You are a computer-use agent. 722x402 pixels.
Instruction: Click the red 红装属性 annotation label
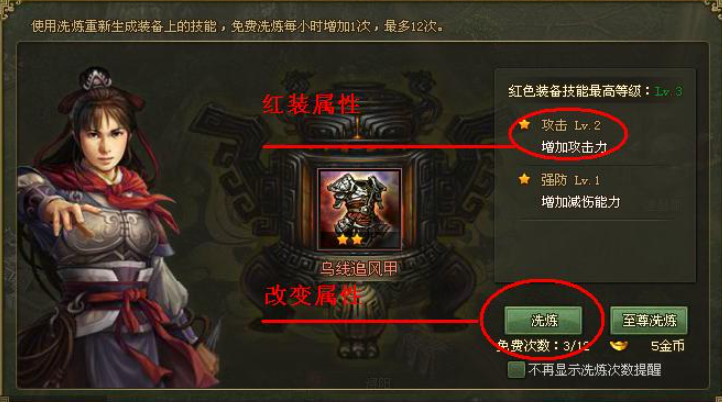[312, 105]
